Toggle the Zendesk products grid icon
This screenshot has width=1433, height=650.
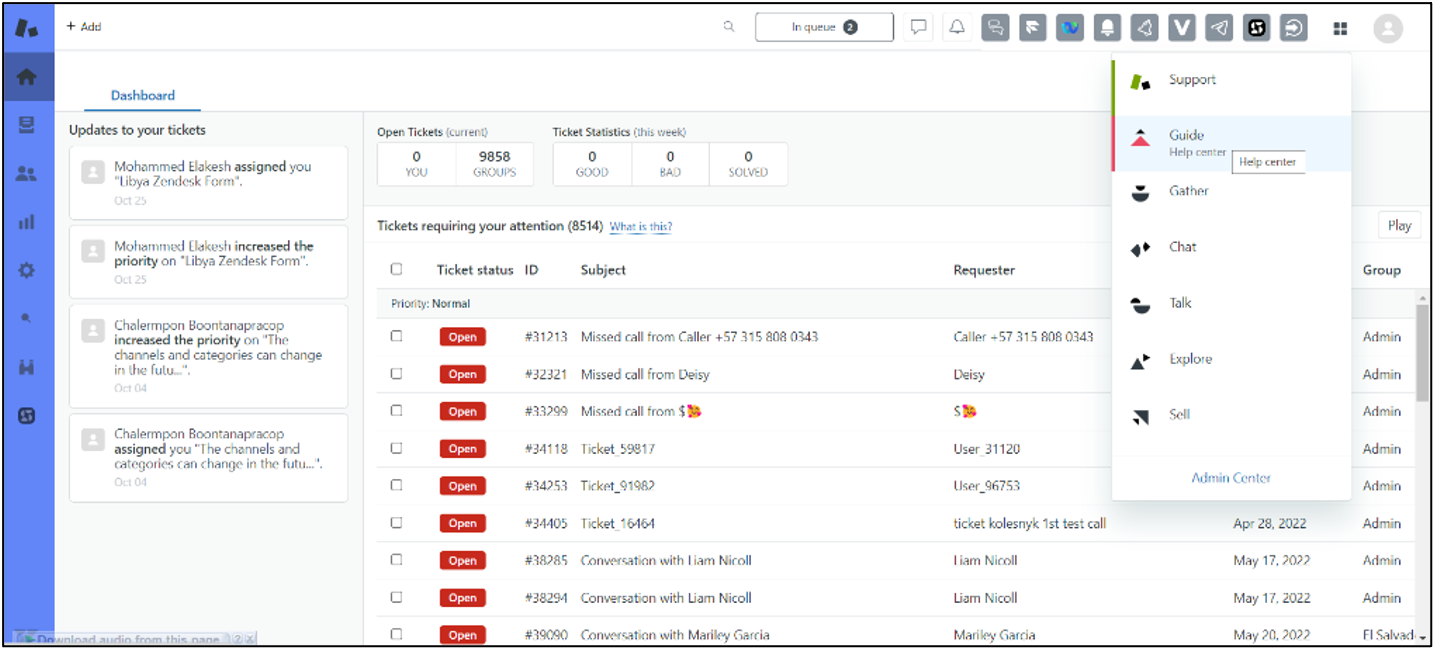tap(1340, 28)
